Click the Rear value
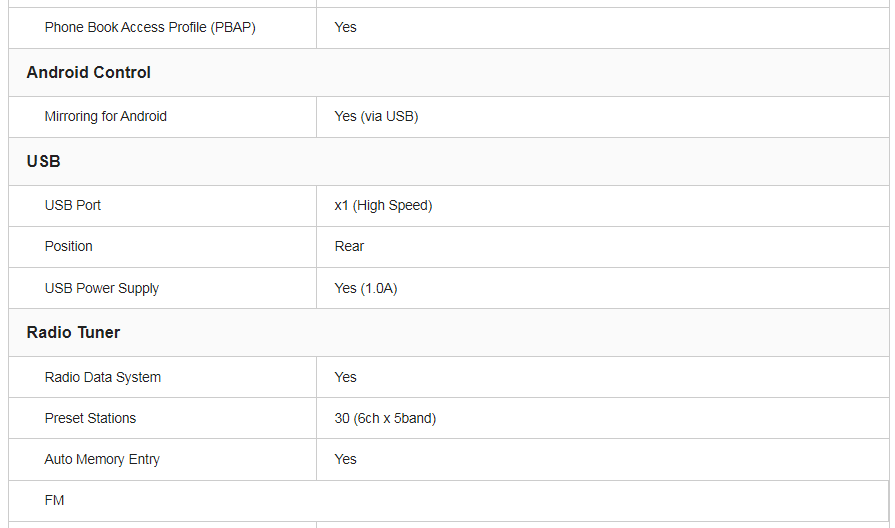895x528 pixels. click(x=349, y=246)
